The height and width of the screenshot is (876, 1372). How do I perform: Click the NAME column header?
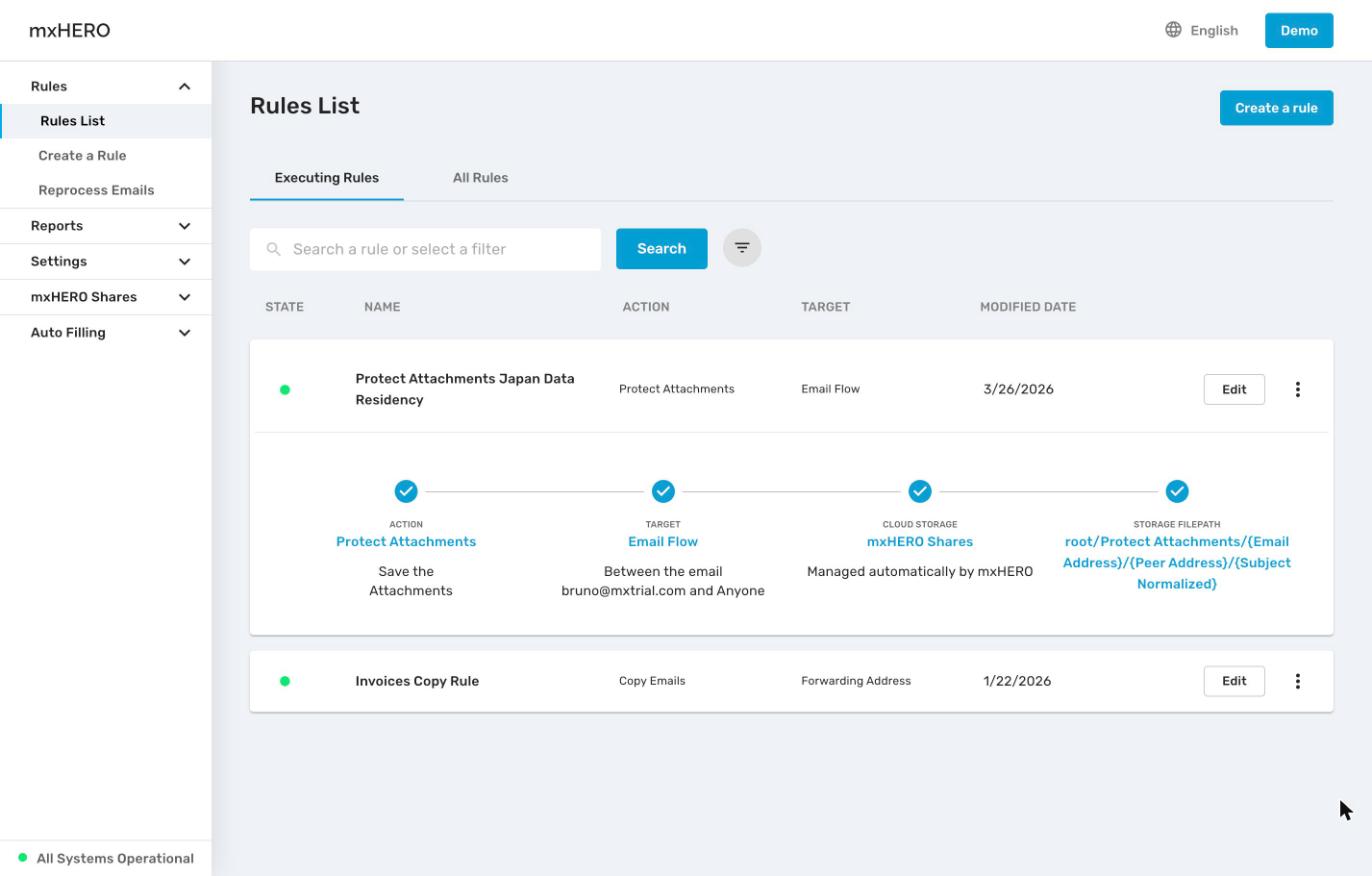[382, 307]
